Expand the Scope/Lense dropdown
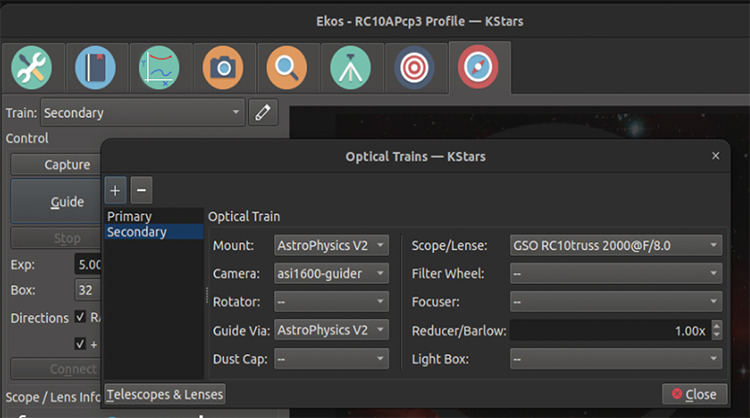Viewport: 750px width, 418px height. (x=616, y=245)
